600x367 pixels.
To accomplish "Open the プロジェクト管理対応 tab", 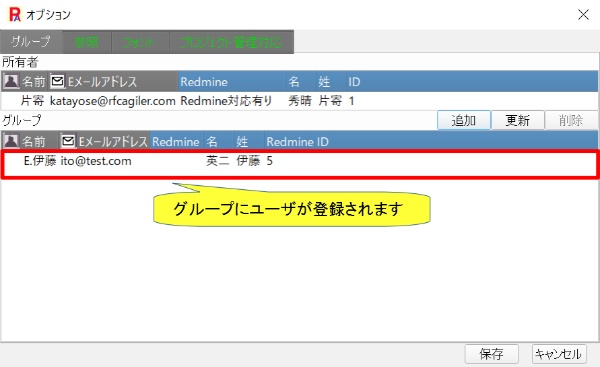I will coord(231,42).
